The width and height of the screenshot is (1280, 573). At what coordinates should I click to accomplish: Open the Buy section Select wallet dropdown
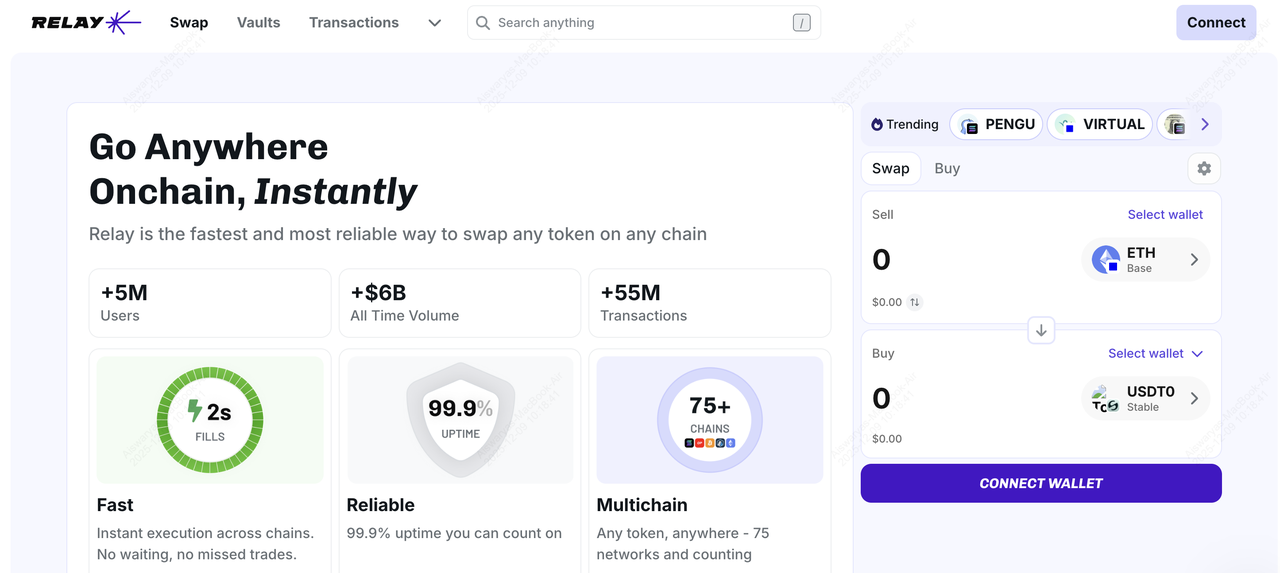tap(1156, 353)
